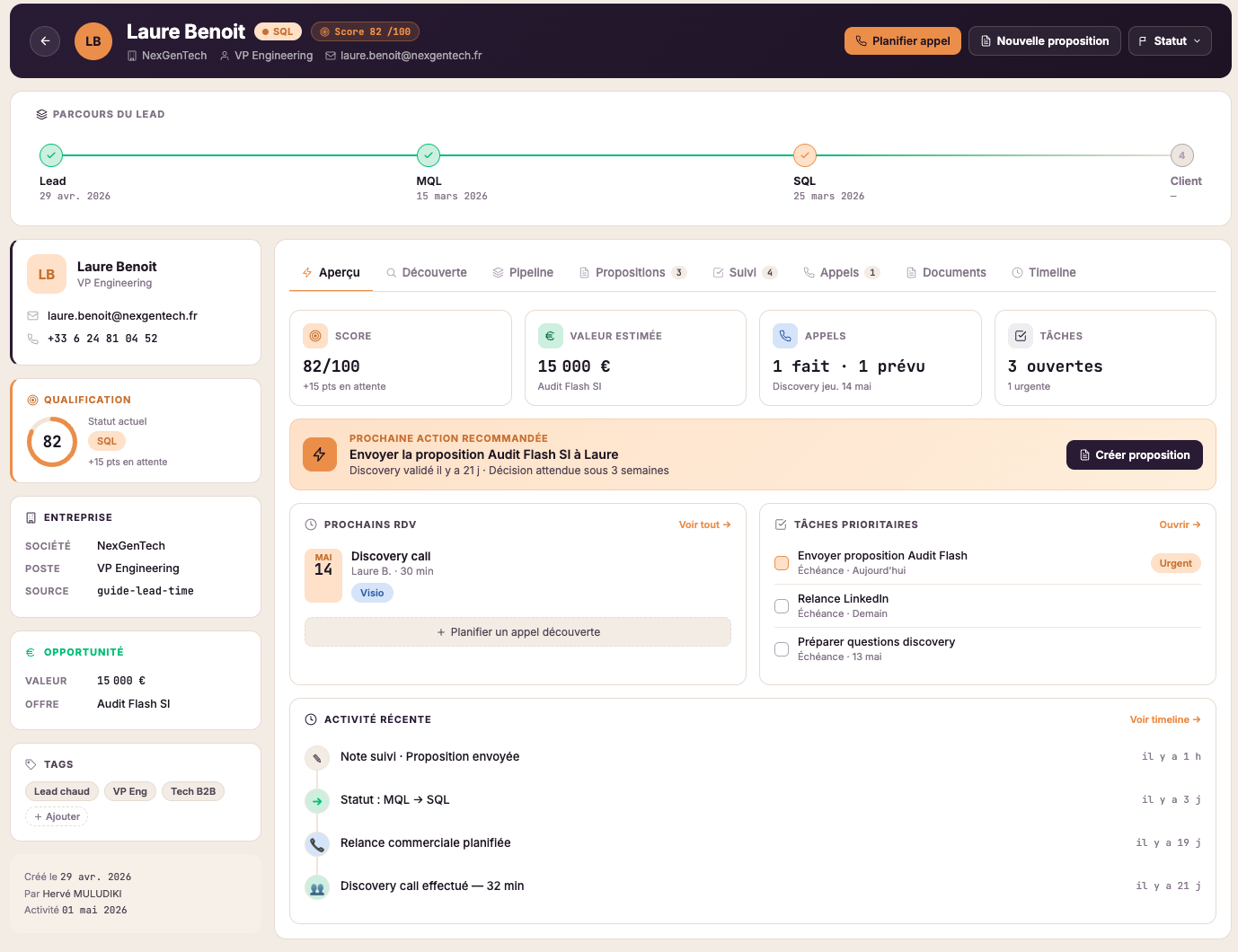This screenshot has height=952, width=1238.
Task: Click the phone icon for Relance commerciale
Action: 317,844
